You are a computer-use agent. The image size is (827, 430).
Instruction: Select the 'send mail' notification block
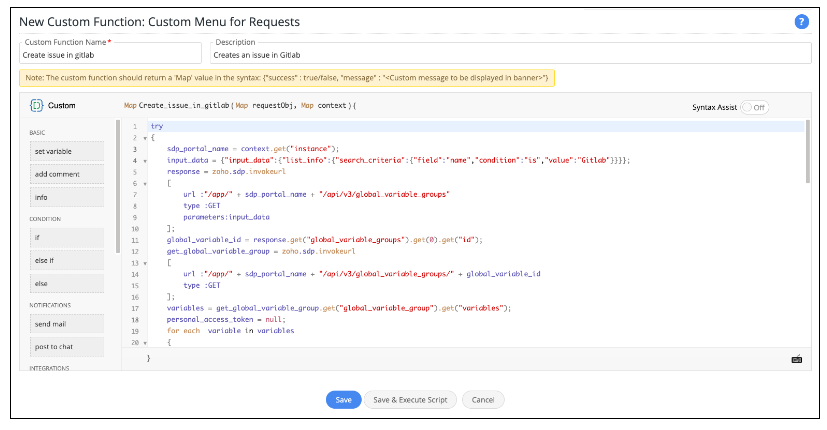coord(67,324)
